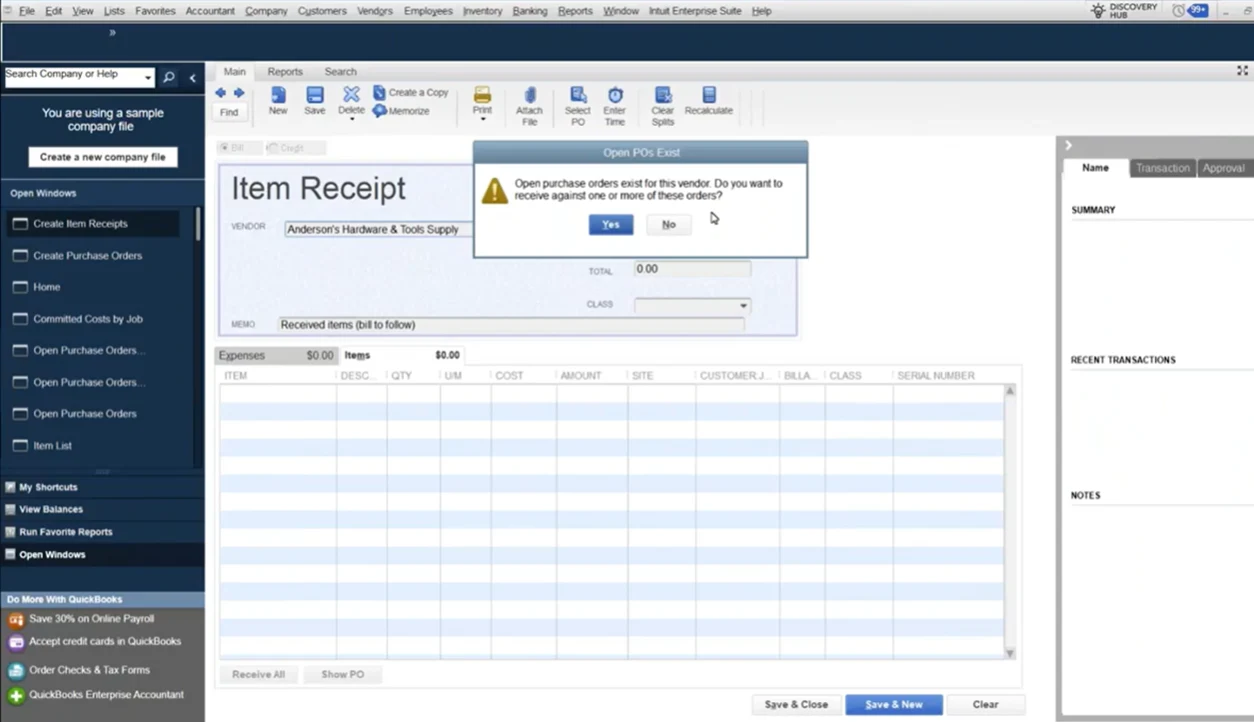Click the Attach File paperclip icon
This screenshot has height=722, width=1254.
pos(529,96)
